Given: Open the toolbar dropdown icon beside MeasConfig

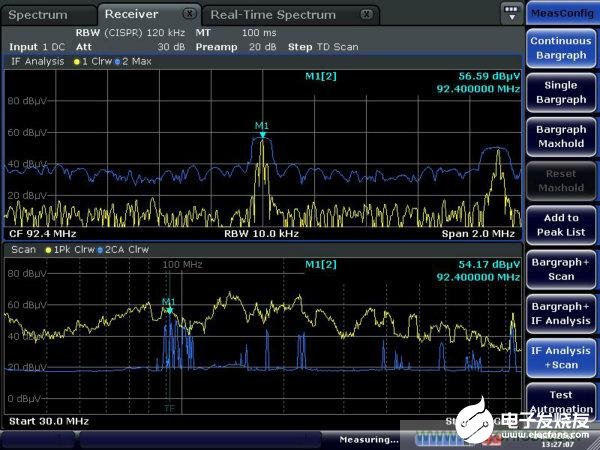Looking at the screenshot, I should (x=513, y=14).
